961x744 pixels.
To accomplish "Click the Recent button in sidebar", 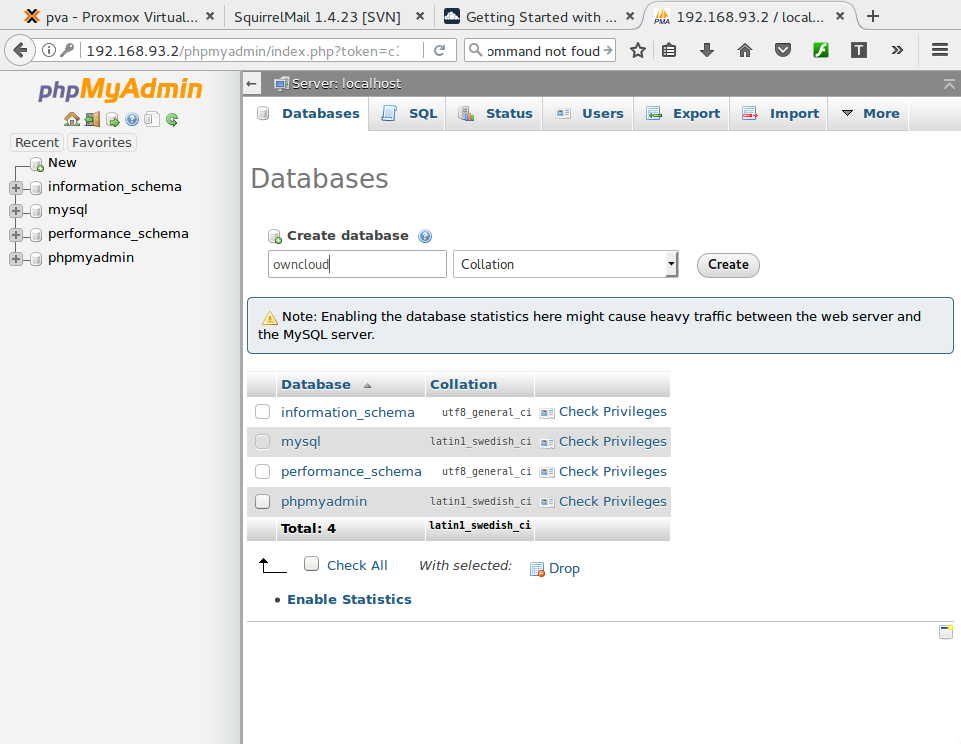I will coord(37,142).
